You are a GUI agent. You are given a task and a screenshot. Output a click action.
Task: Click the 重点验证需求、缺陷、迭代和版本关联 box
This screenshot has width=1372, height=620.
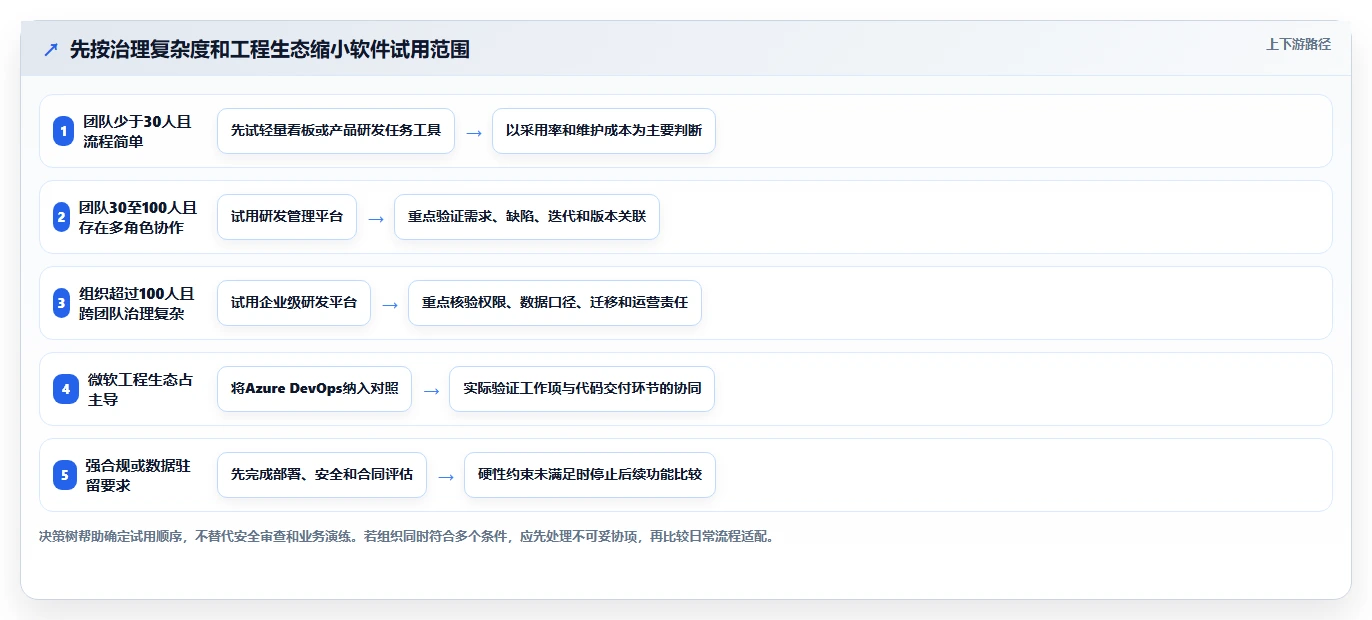tap(527, 217)
